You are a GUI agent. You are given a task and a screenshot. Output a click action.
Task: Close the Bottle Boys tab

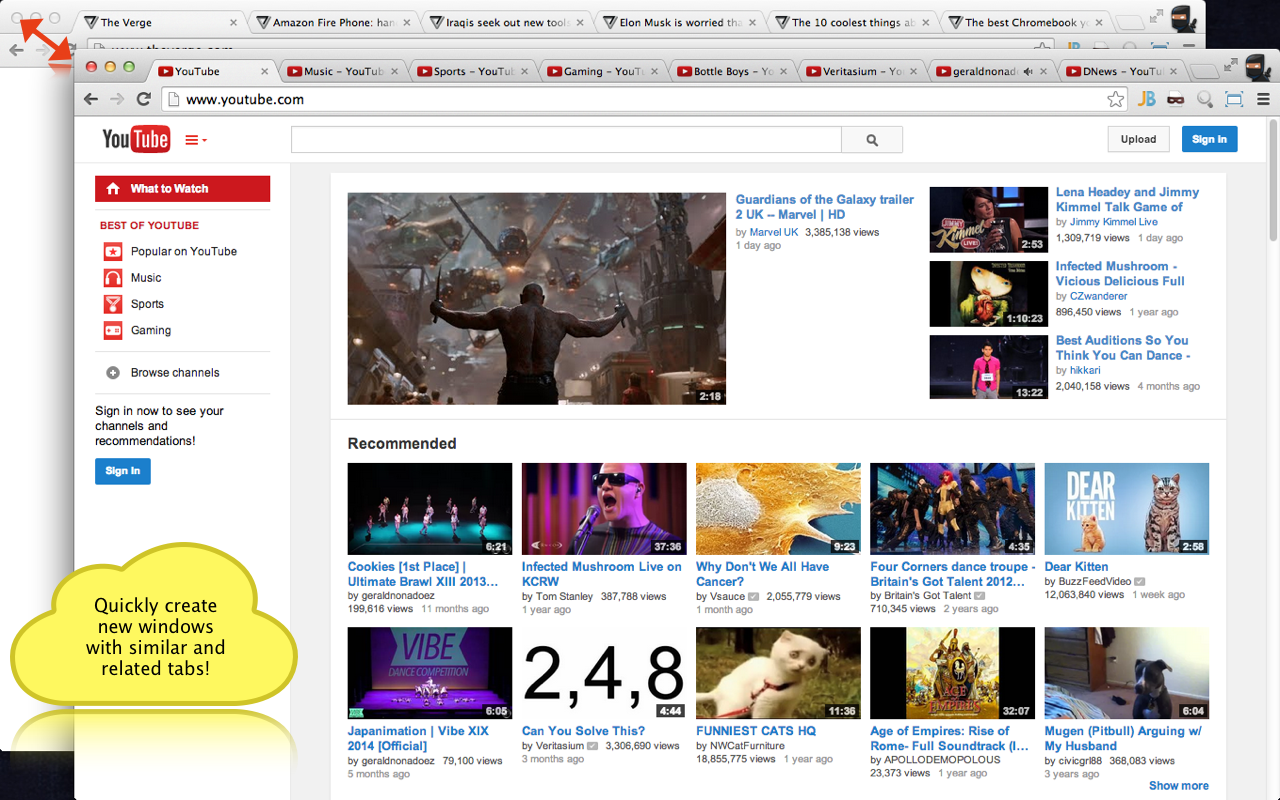[x=784, y=71]
